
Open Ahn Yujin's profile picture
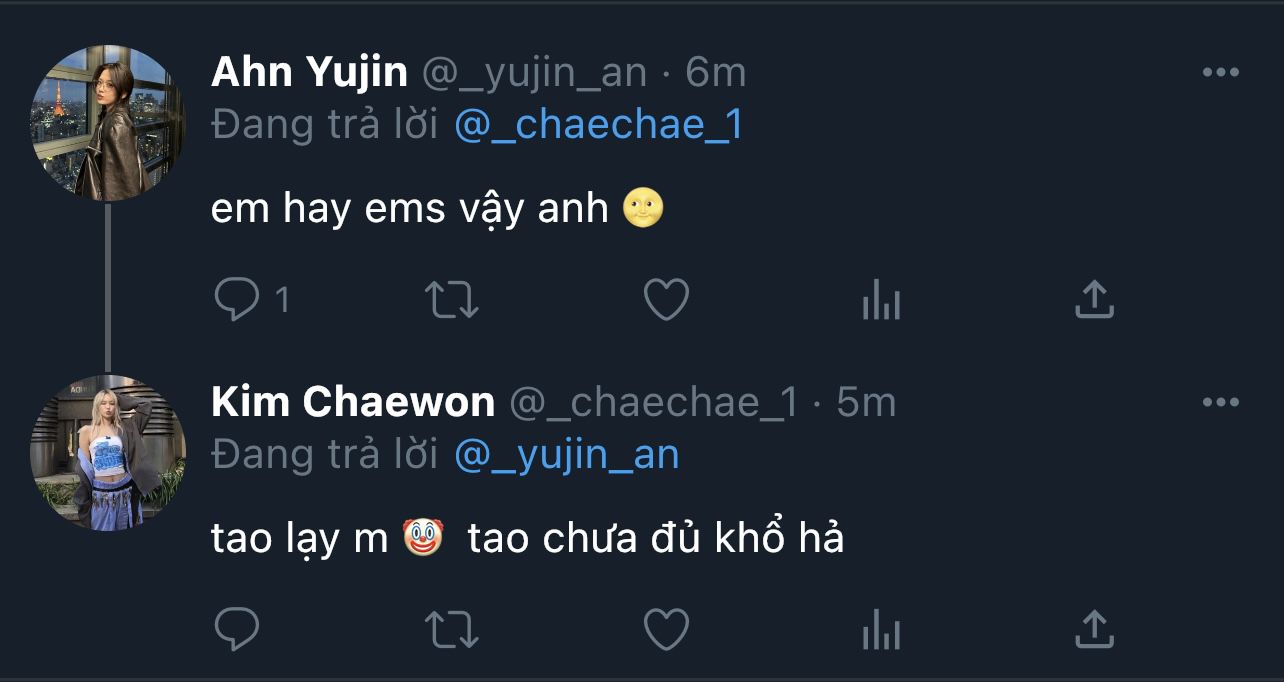[108, 122]
